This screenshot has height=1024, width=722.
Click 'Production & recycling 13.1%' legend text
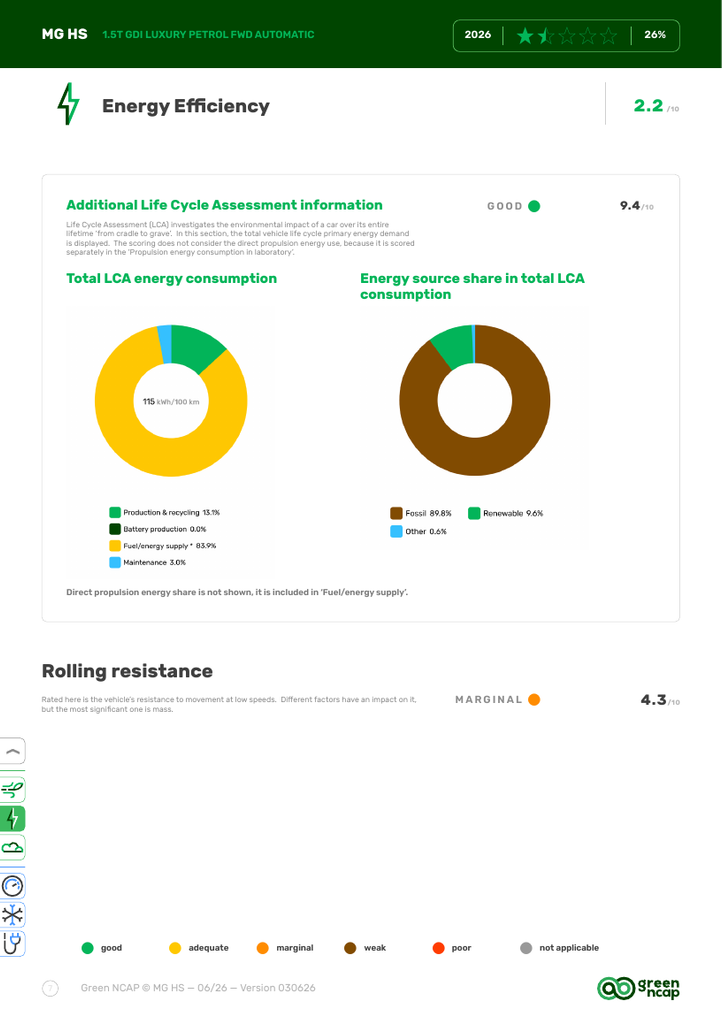(172, 513)
